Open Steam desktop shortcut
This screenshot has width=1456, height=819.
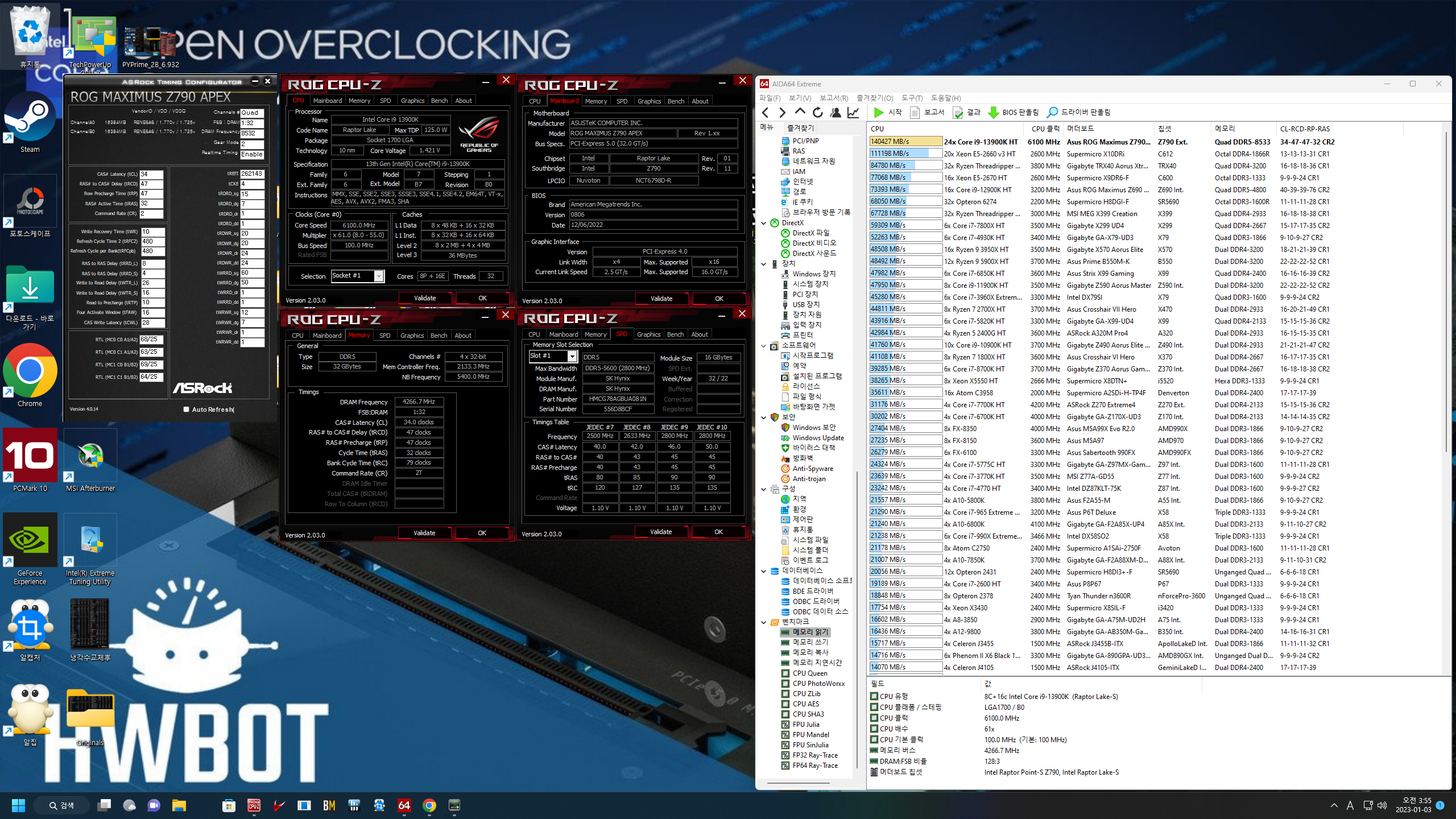point(30,123)
